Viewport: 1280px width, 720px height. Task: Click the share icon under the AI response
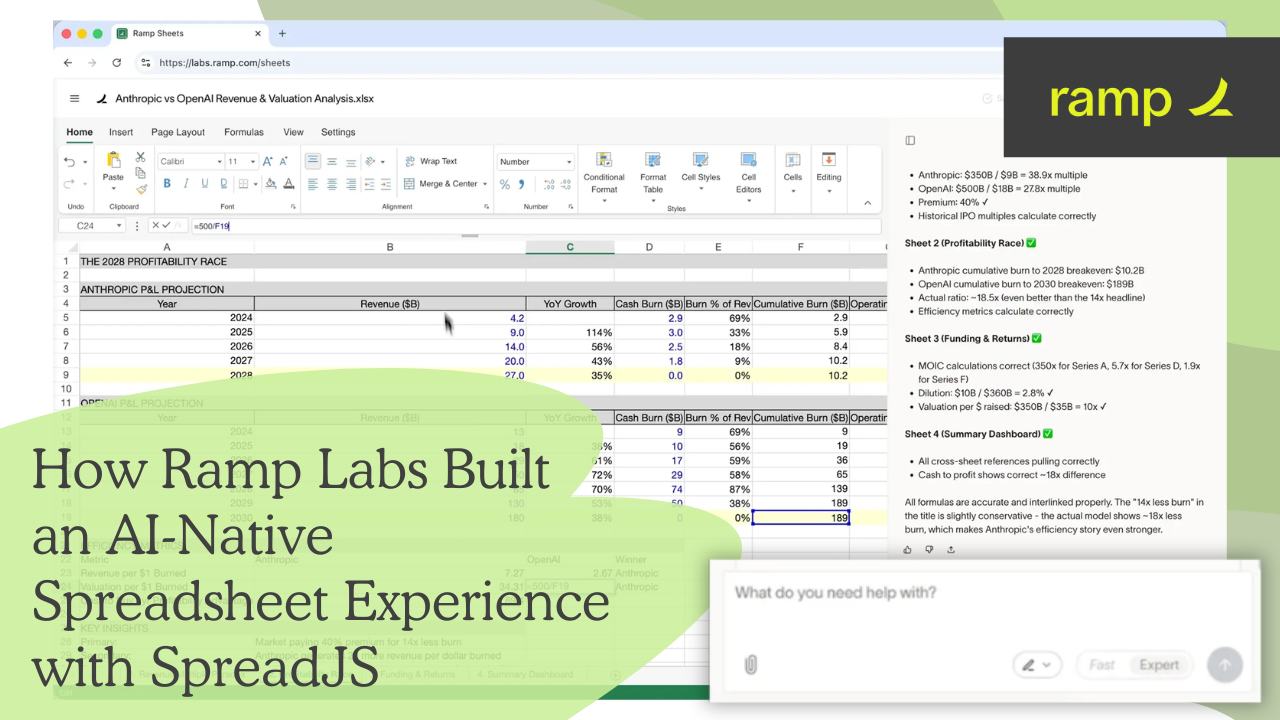point(950,549)
